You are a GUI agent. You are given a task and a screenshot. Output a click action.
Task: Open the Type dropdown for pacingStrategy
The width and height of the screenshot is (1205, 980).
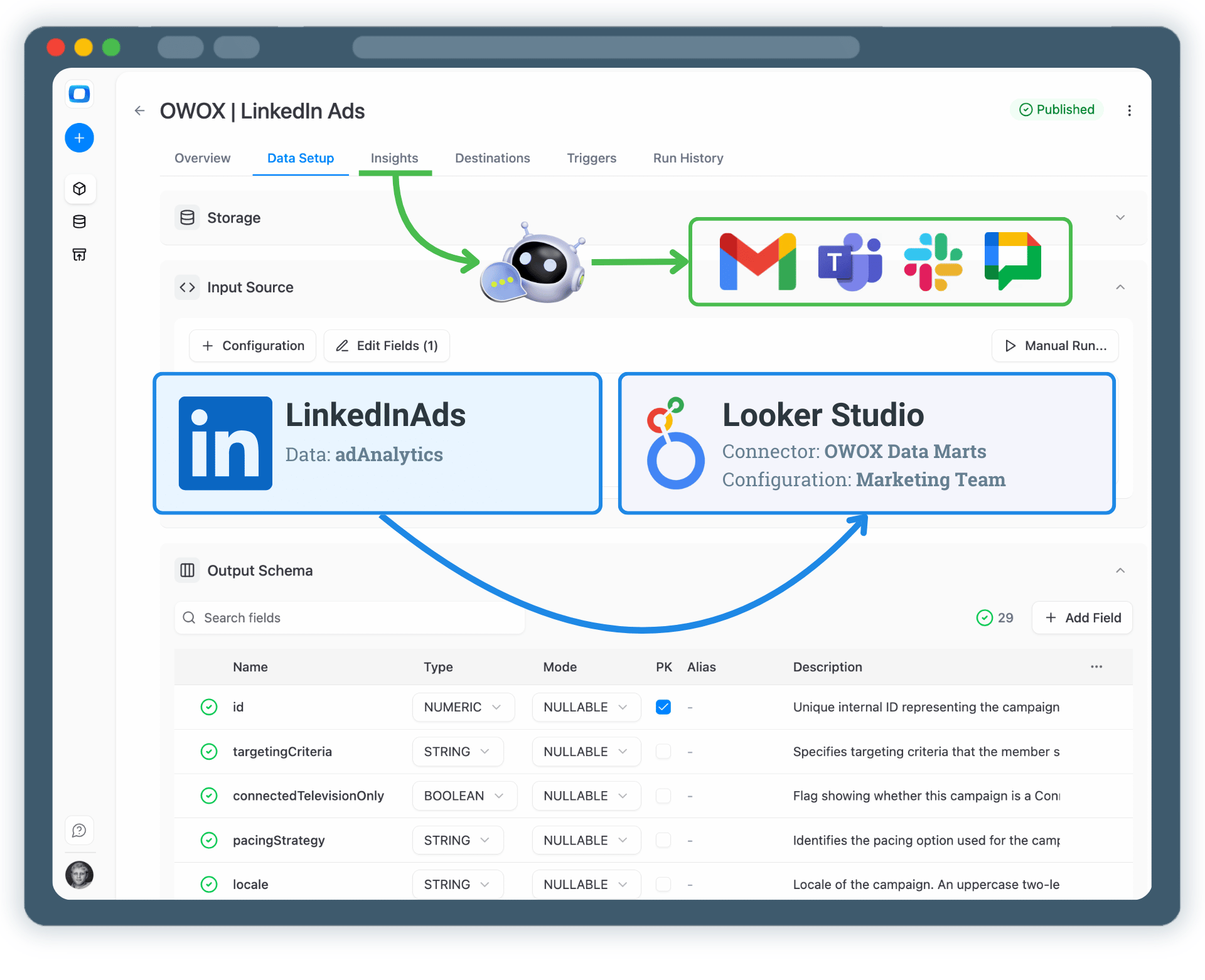[x=458, y=840]
